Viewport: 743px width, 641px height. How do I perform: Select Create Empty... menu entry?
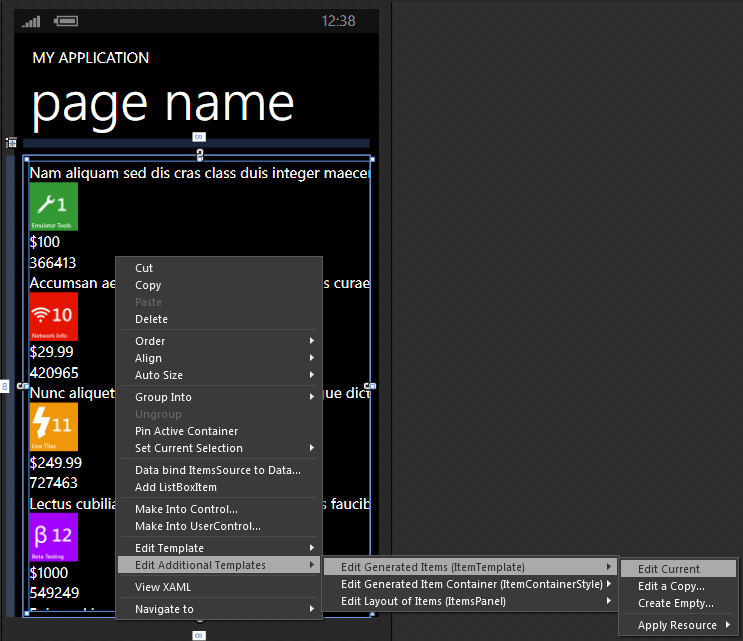click(675, 603)
